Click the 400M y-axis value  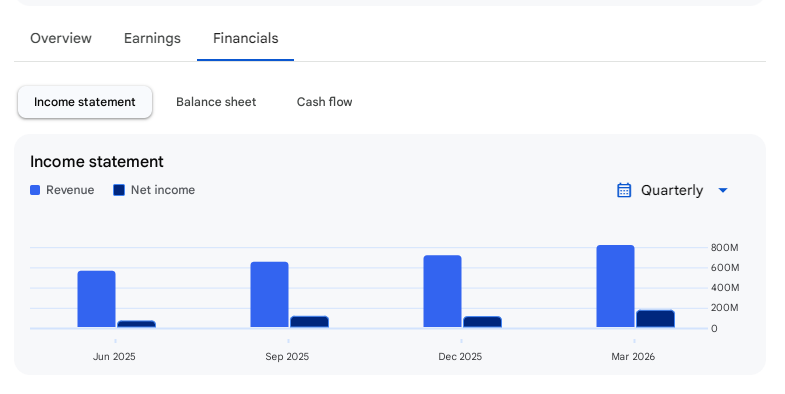click(724, 288)
